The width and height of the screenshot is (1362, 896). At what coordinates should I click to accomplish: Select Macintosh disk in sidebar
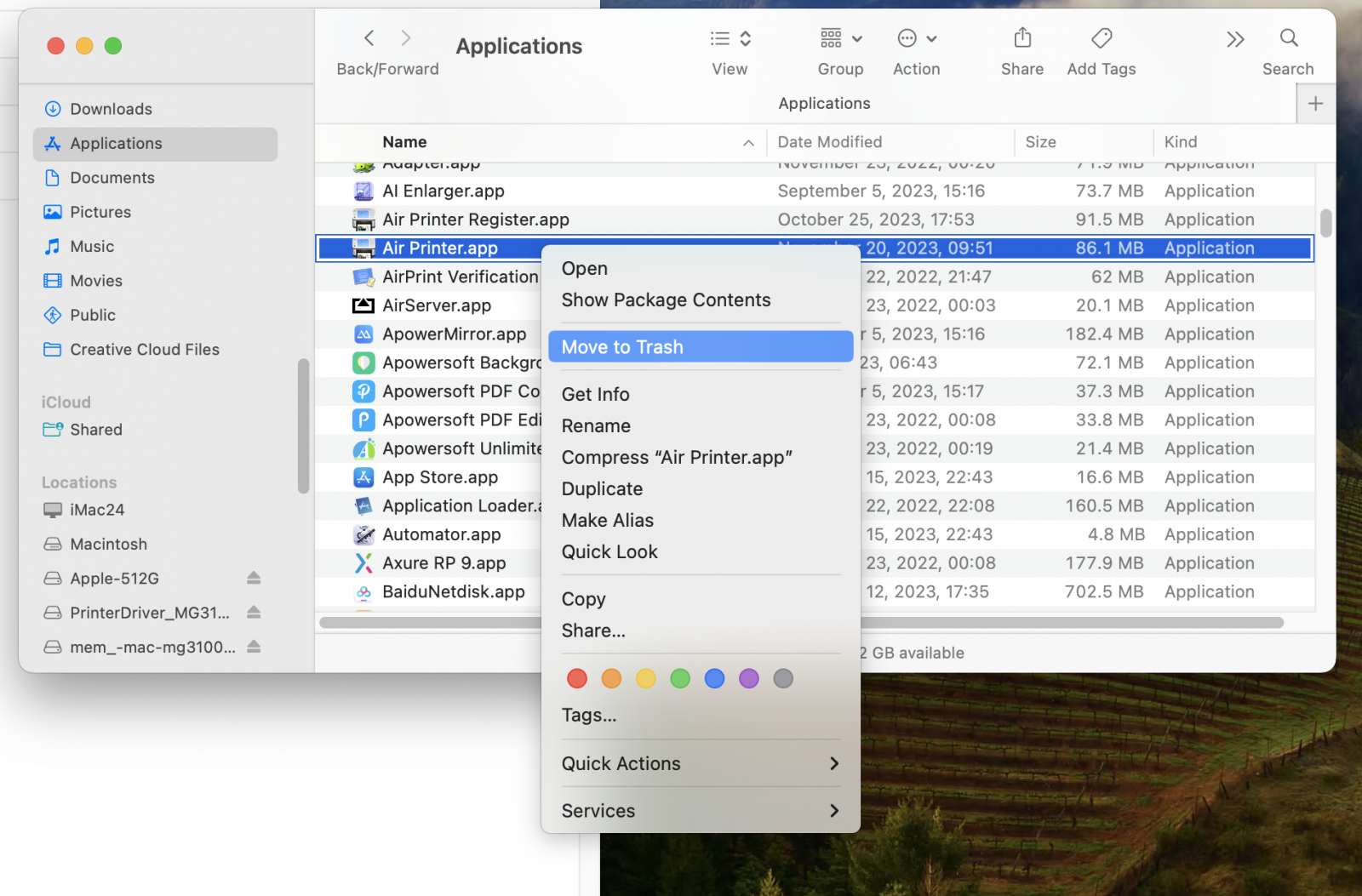(x=156, y=544)
